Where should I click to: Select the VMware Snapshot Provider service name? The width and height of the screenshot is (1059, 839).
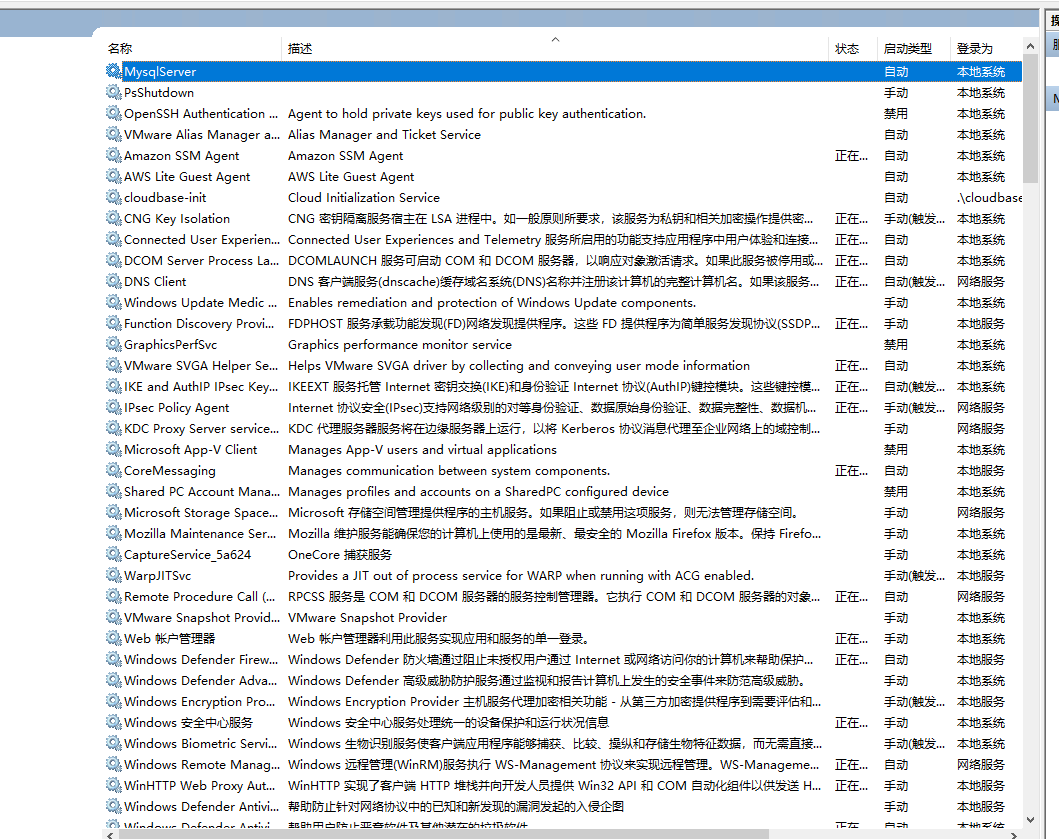click(x=202, y=617)
